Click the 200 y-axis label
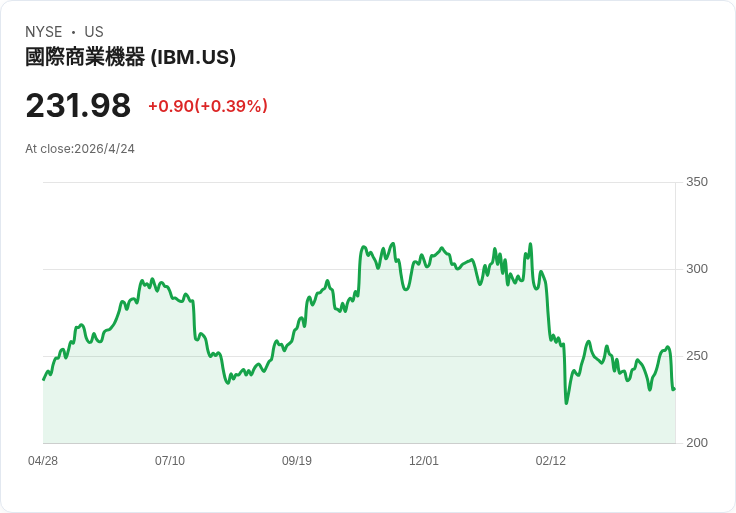The width and height of the screenshot is (736, 513). (x=696, y=443)
